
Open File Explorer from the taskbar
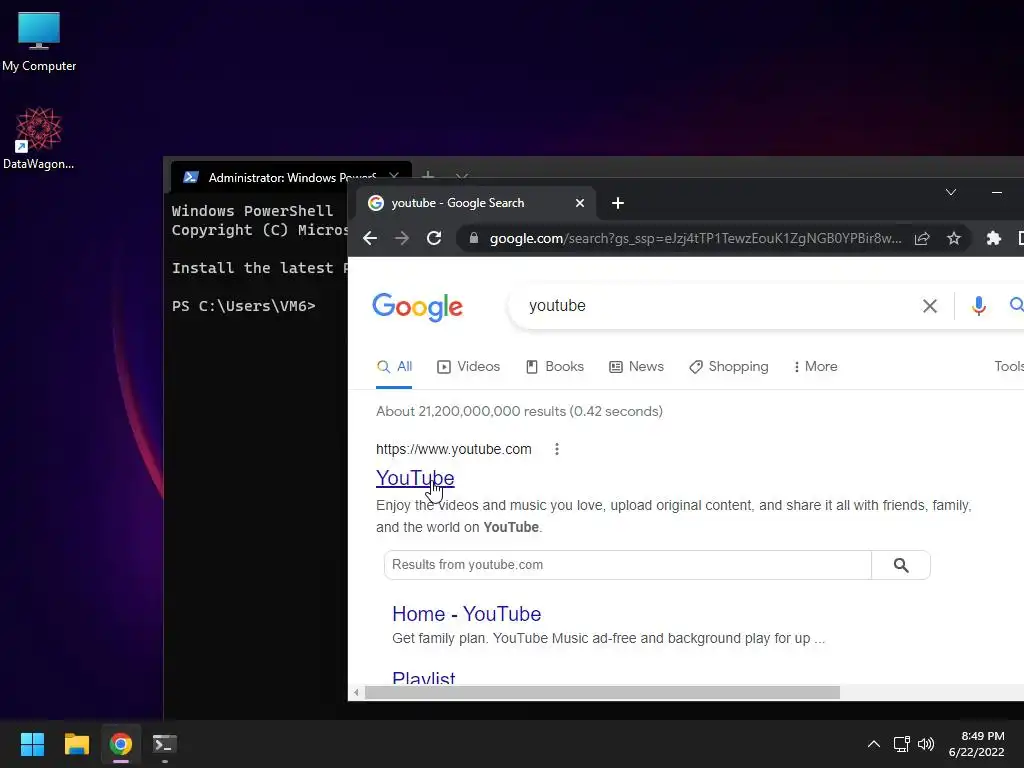click(76, 744)
